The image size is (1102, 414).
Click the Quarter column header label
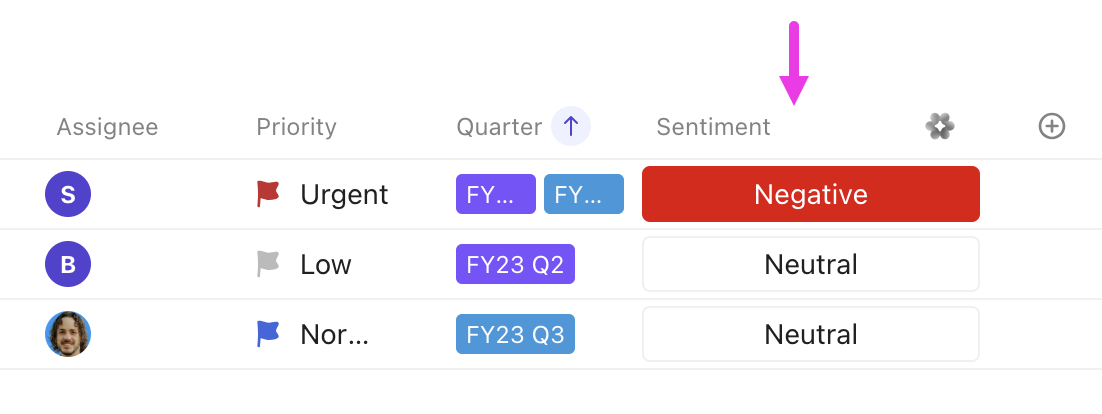click(x=499, y=127)
